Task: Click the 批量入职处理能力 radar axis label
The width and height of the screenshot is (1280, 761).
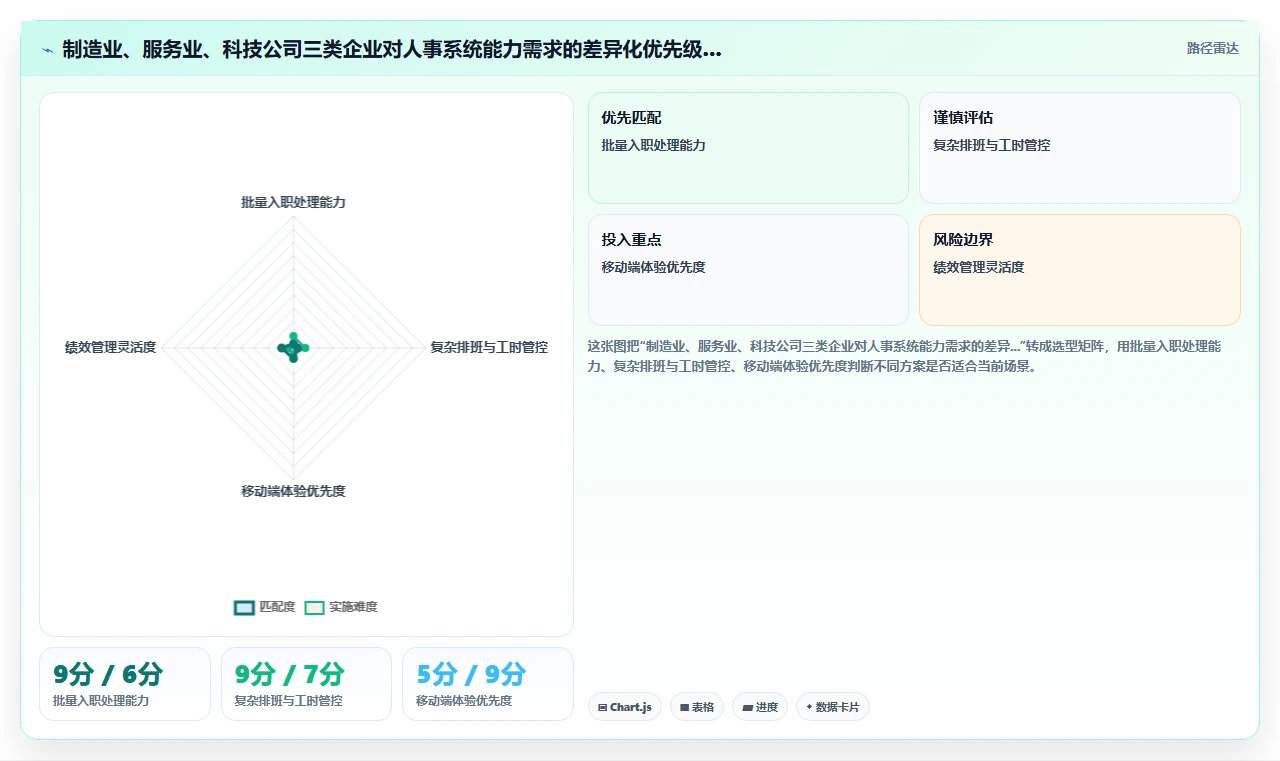Action: [293, 202]
